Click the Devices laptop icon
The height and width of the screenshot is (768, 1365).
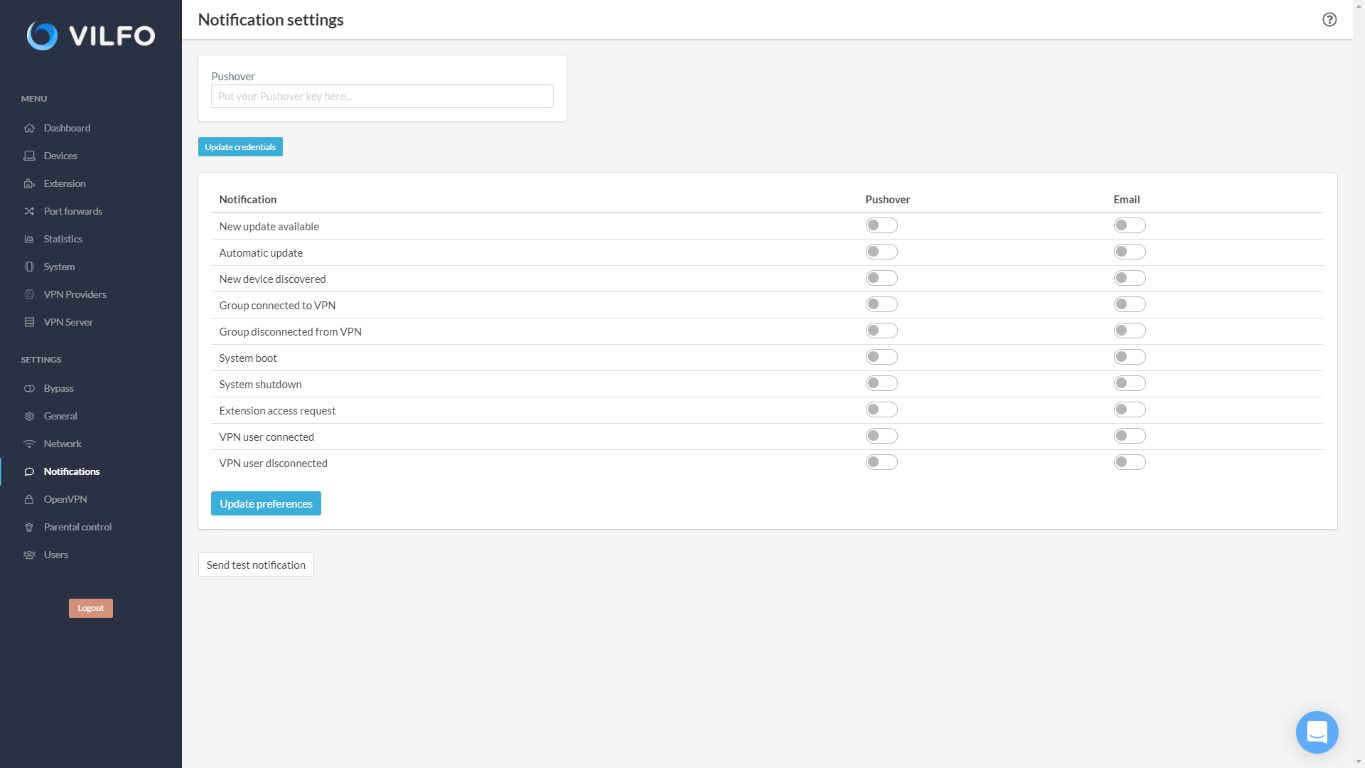29,156
